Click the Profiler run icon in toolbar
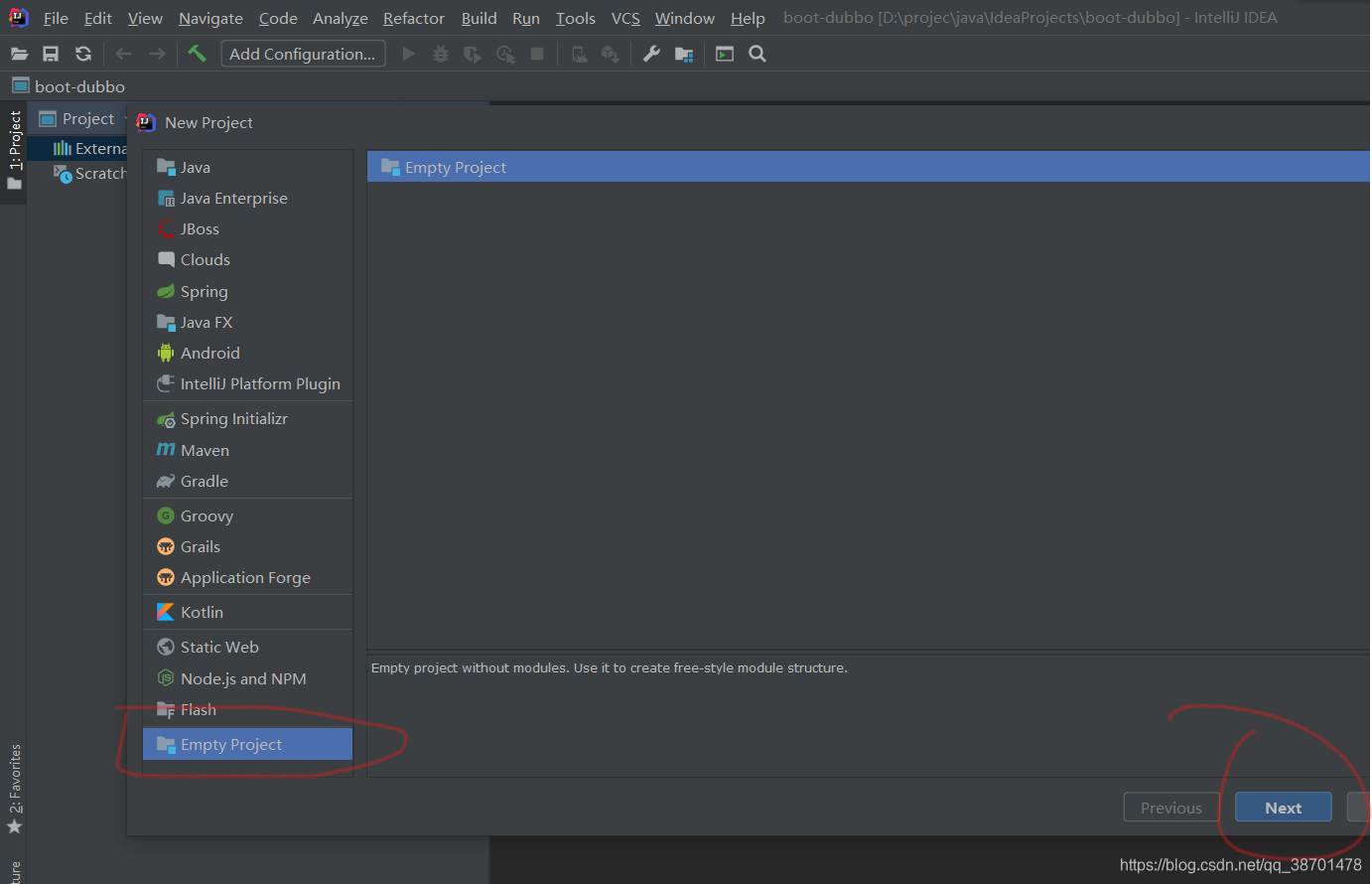Image resolution: width=1372 pixels, height=884 pixels. [505, 54]
